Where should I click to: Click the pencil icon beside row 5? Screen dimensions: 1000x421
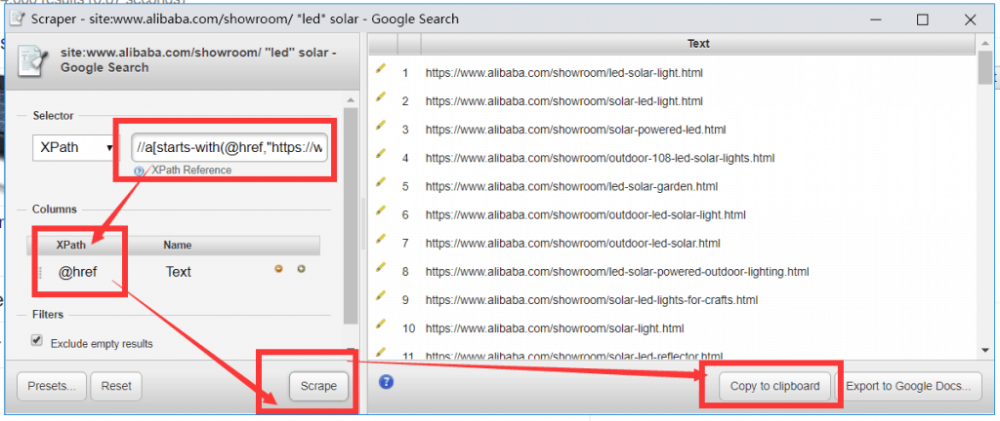[x=380, y=185]
